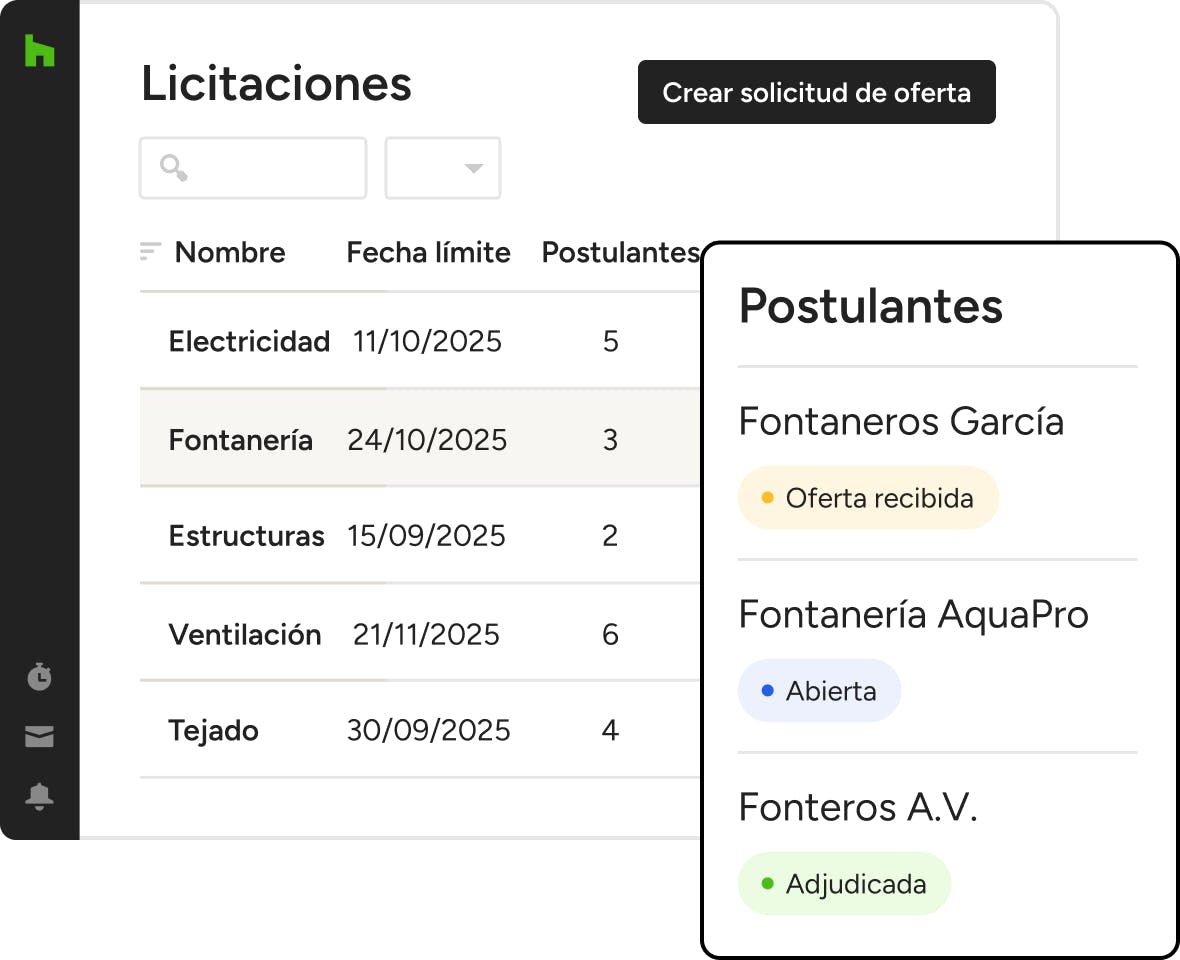This screenshot has height=960, width=1180.
Task: Open the notifications bell icon
Action: [39, 796]
